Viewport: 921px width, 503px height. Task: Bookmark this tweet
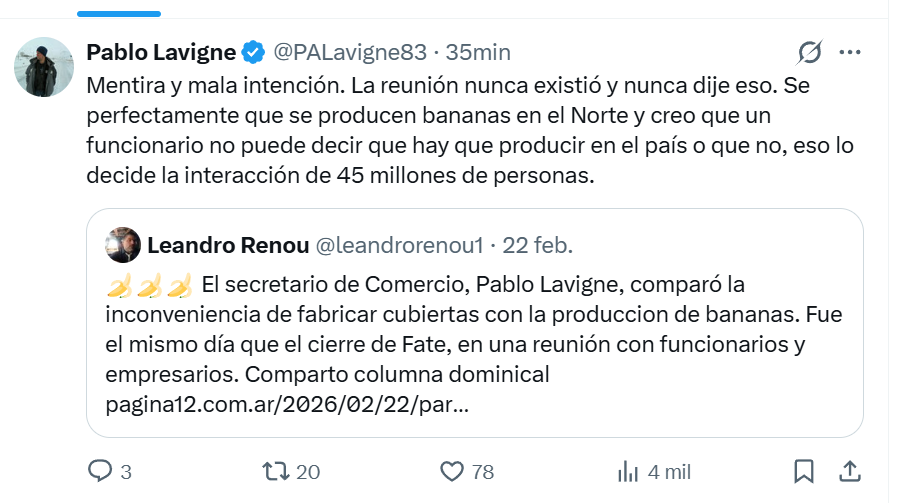803,471
